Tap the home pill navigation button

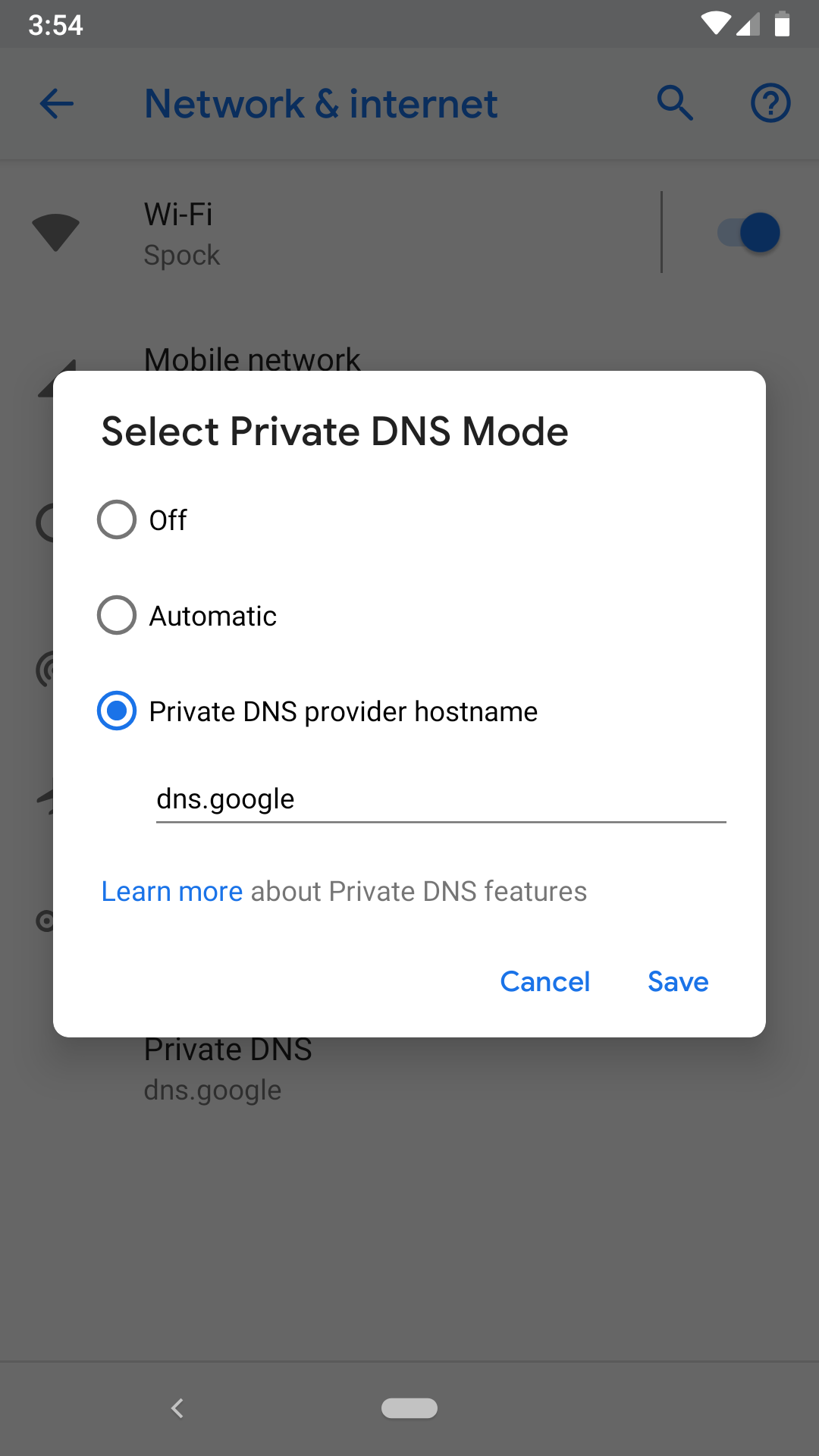click(x=409, y=1408)
